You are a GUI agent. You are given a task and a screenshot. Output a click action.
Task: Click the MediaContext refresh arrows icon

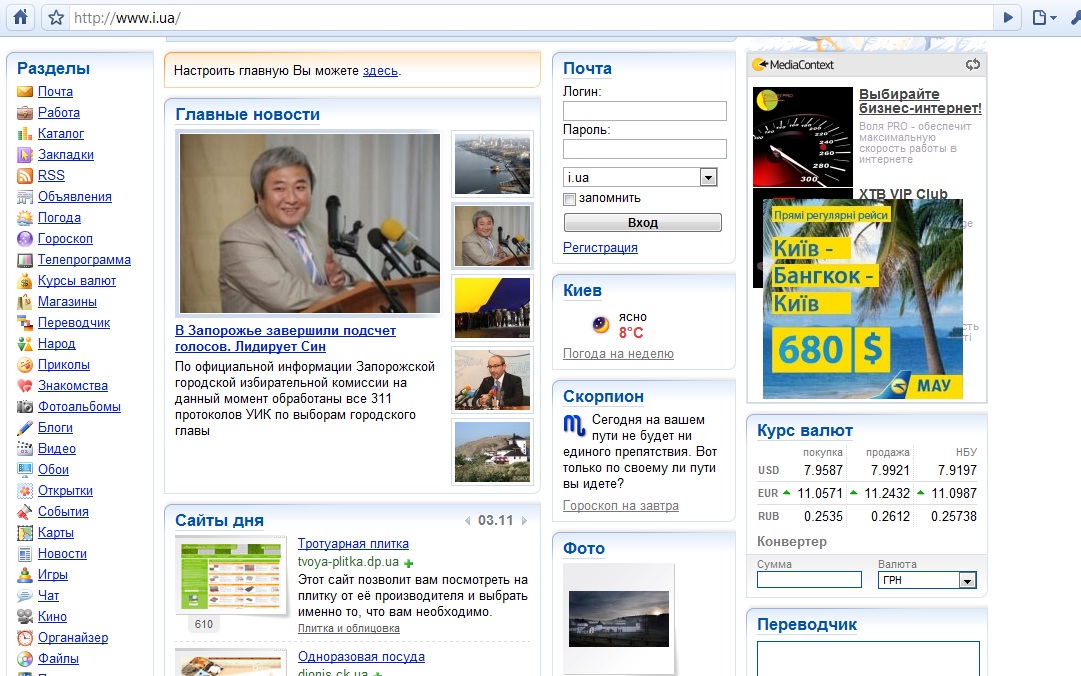click(x=973, y=65)
